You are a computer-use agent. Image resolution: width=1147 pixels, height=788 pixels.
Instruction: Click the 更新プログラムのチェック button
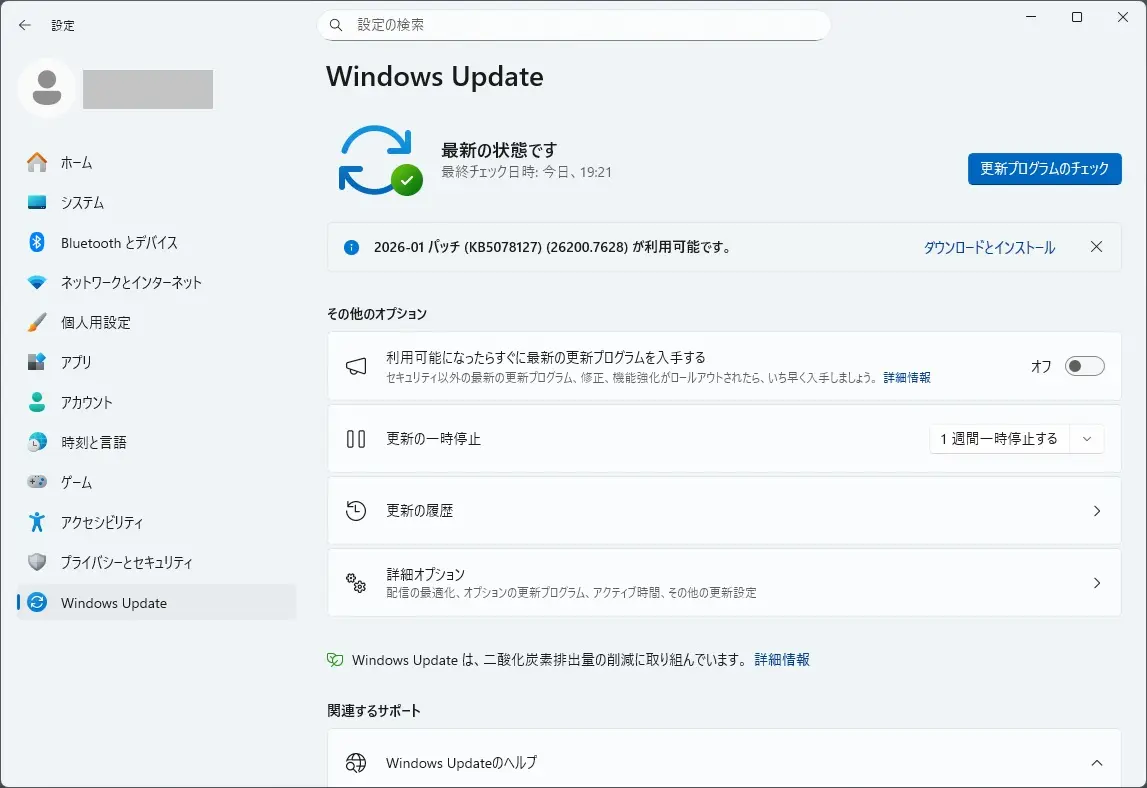(1044, 169)
